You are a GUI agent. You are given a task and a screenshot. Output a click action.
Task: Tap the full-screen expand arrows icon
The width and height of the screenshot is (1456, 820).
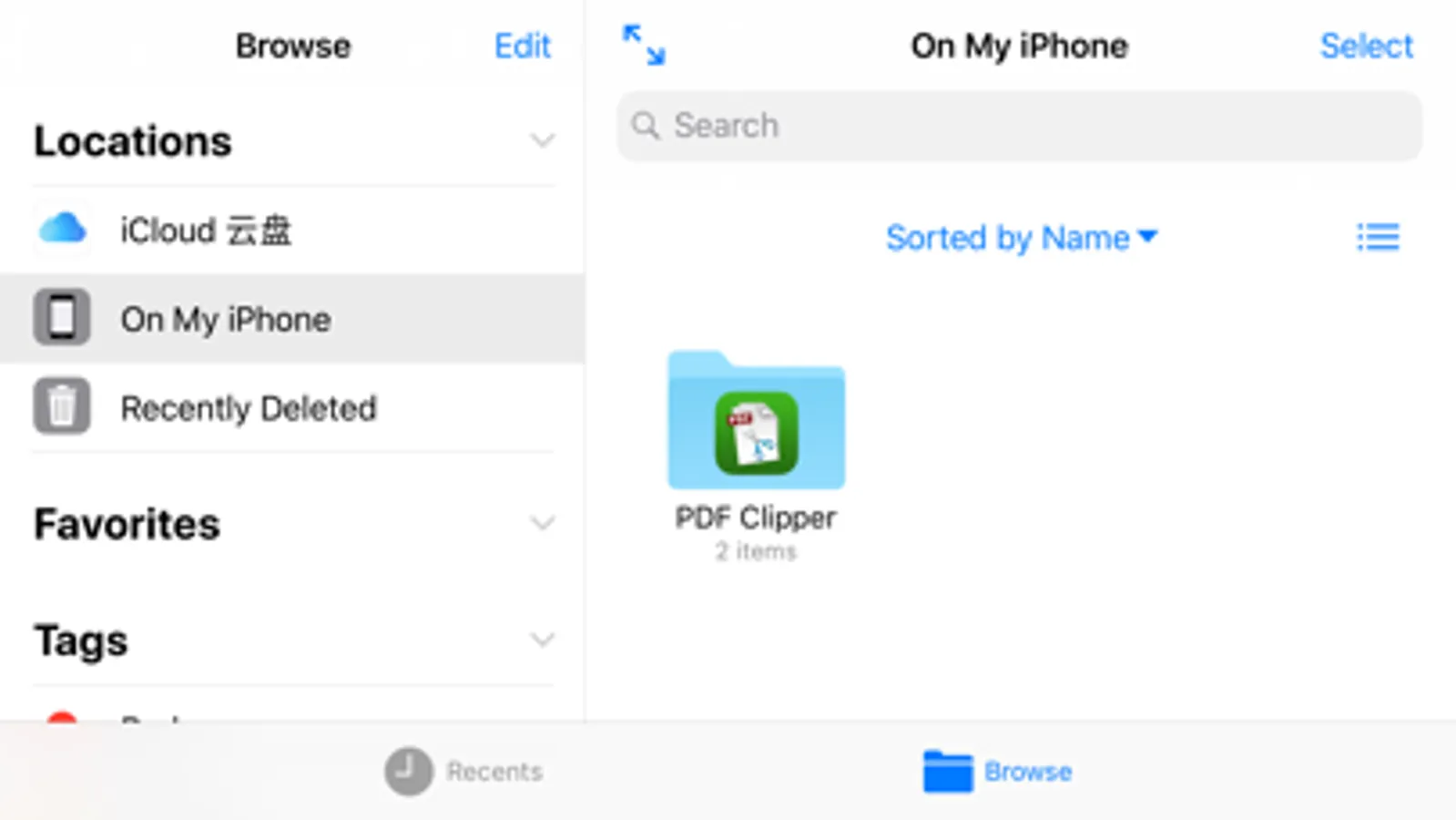coord(644,45)
